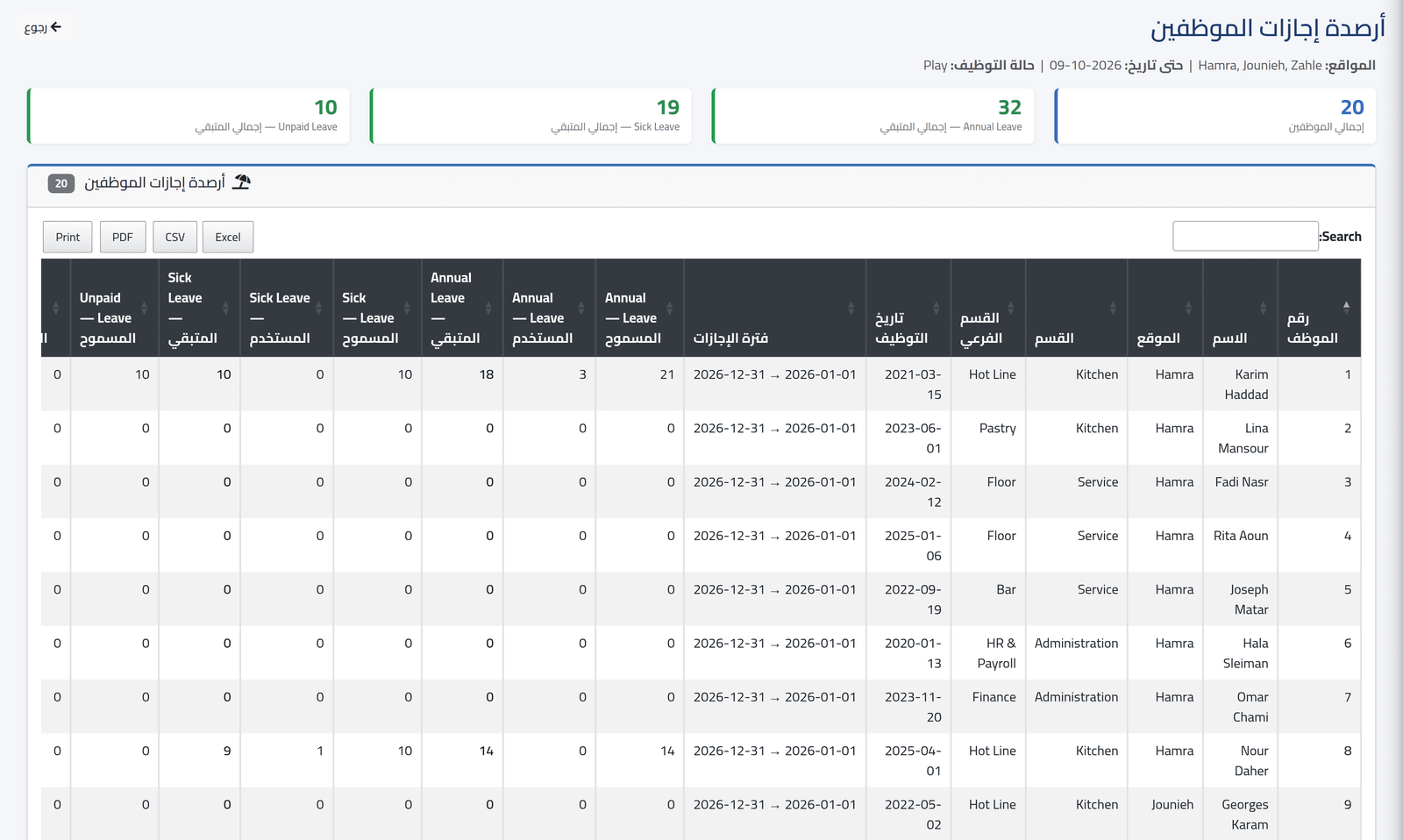
Task: Focus the Search input field
Action: point(1245,236)
